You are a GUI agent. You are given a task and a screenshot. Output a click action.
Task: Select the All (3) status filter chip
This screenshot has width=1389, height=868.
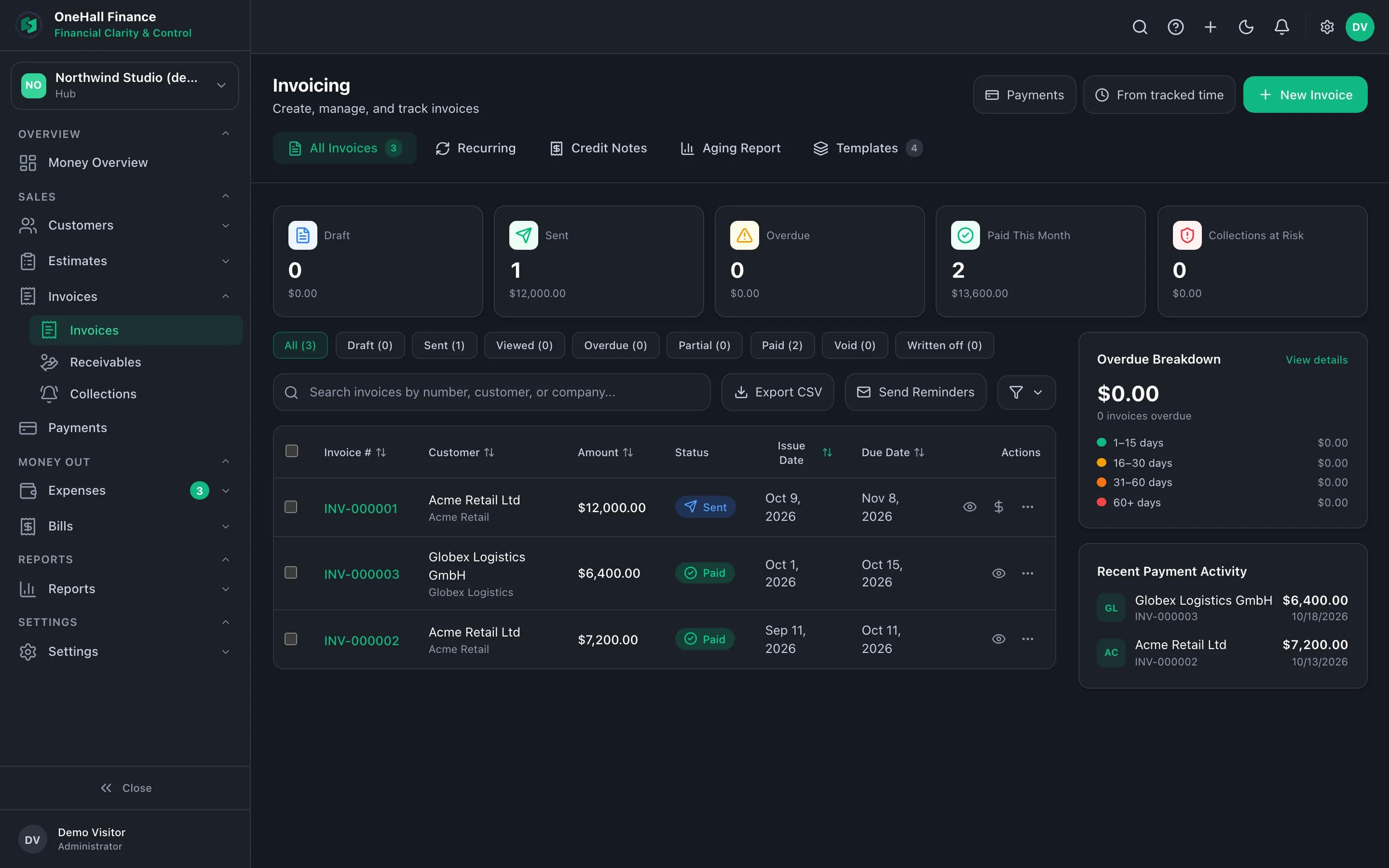click(x=300, y=346)
